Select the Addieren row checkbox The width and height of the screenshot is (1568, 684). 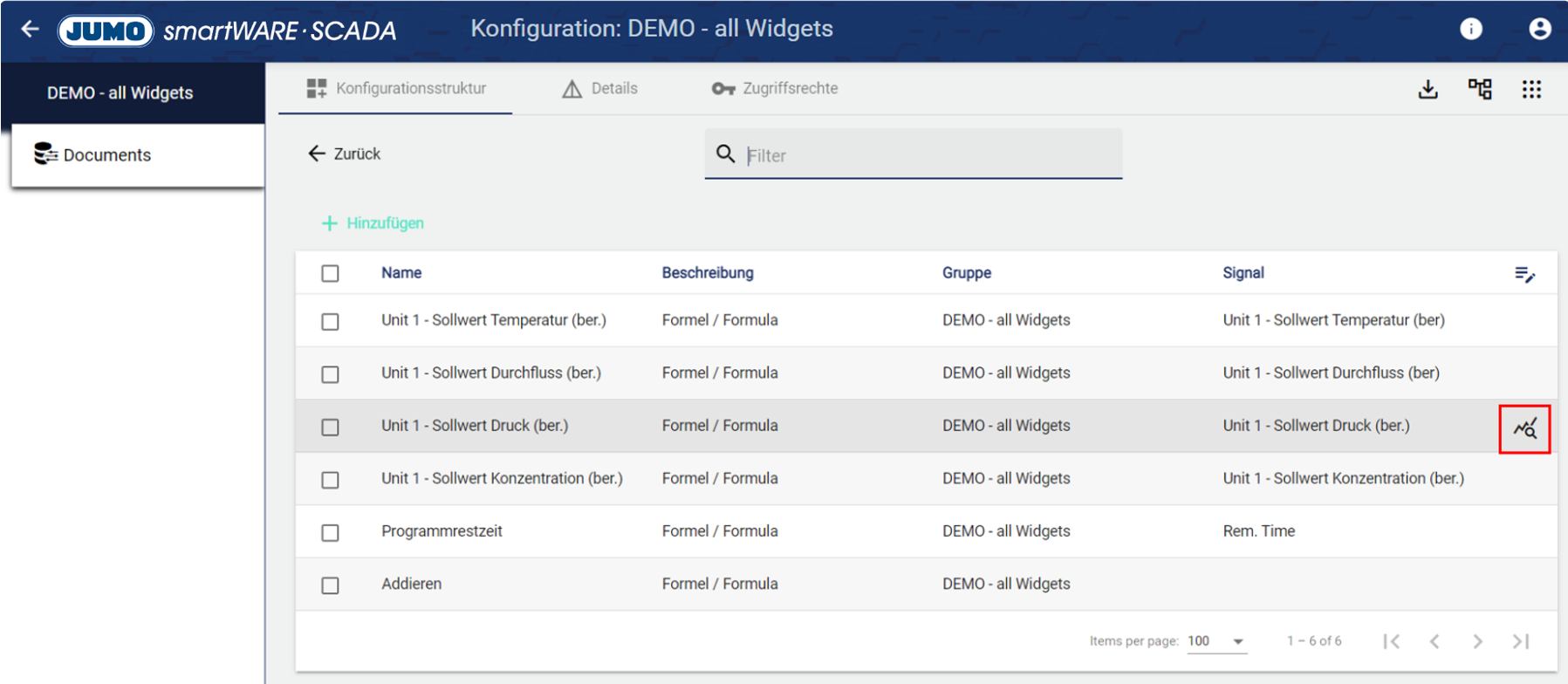(x=330, y=585)
